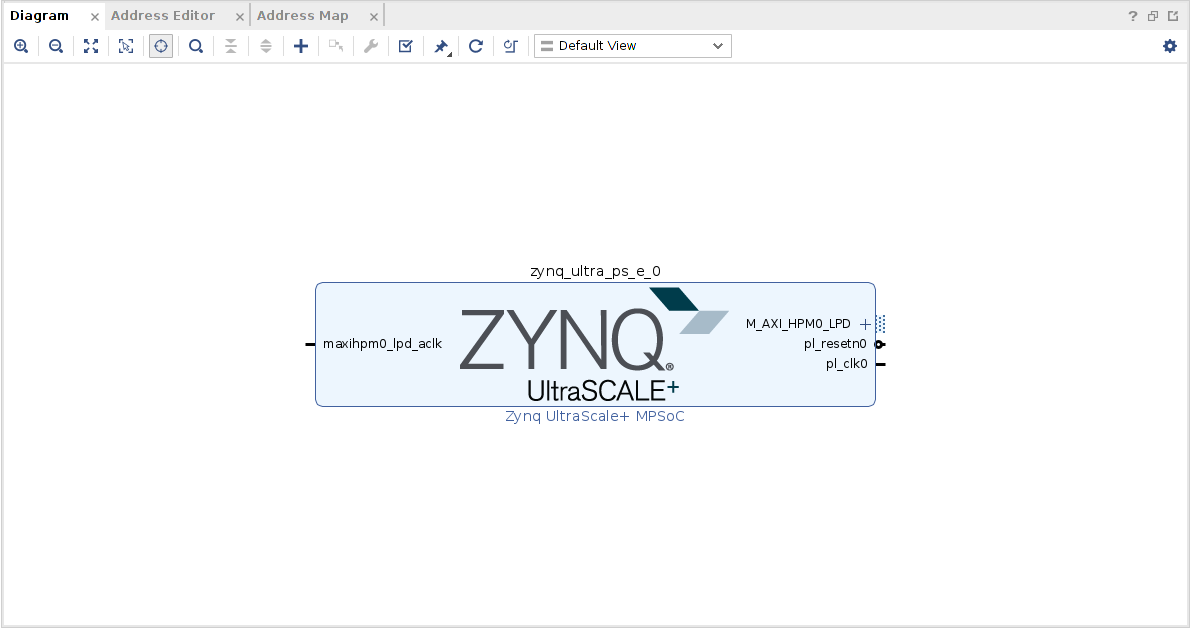Click the Regenerate Layout refresh icon
1192x631 pixels.
click(476, 46)
